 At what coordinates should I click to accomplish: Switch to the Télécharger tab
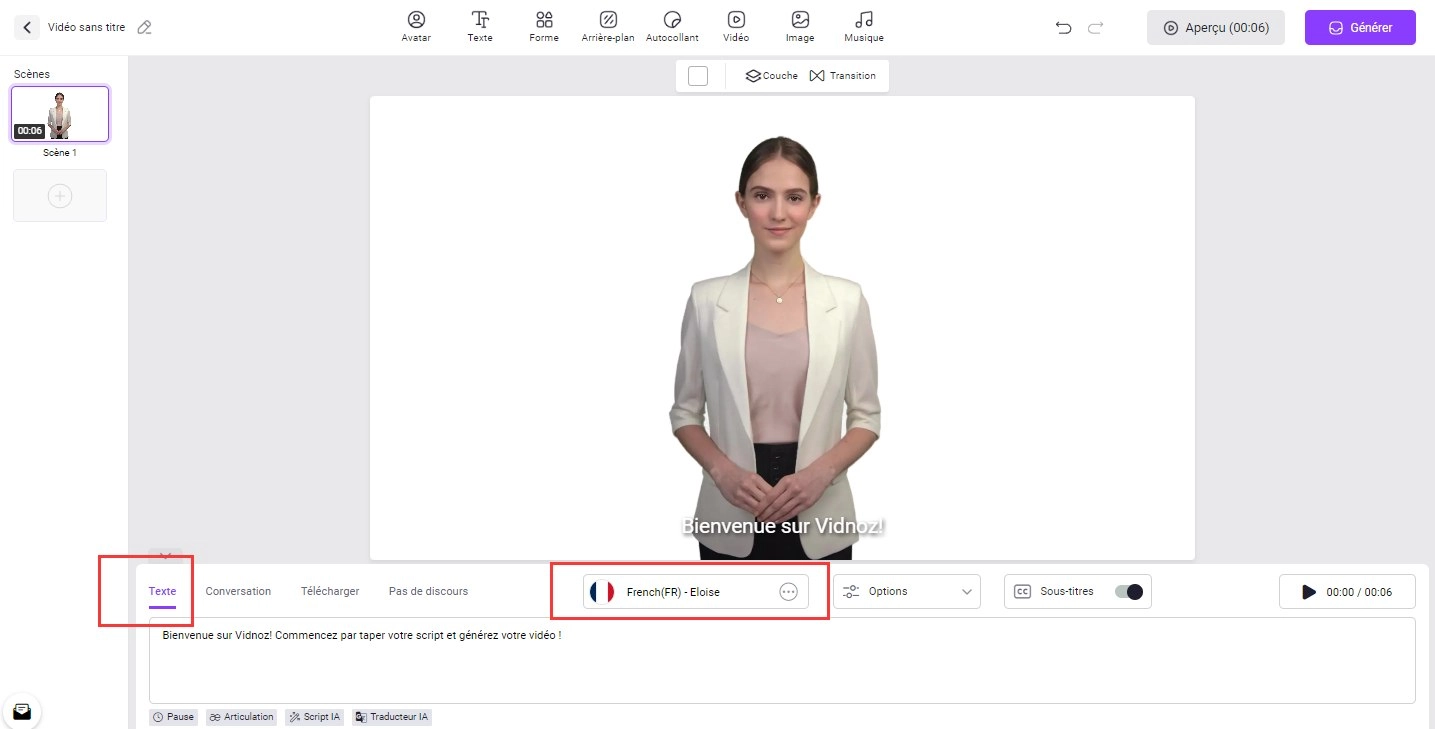(330, 591)
